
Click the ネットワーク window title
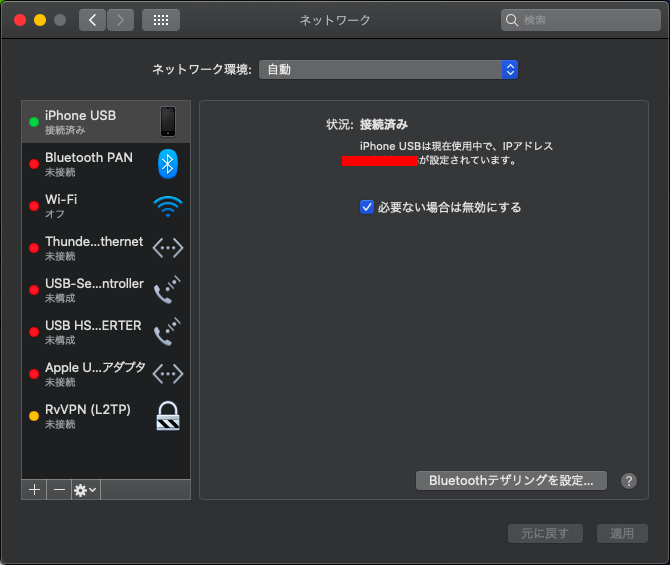(335, 20)
